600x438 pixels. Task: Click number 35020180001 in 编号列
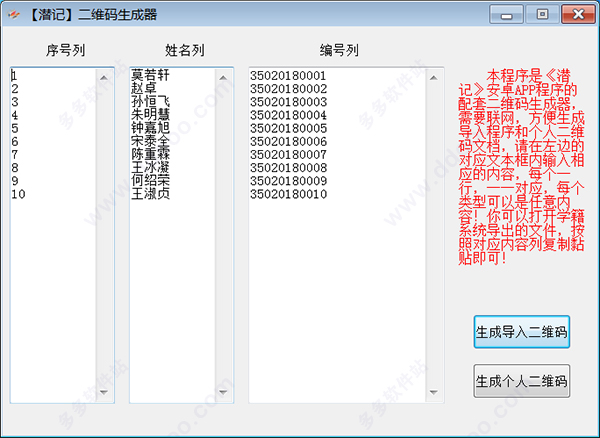(289, 76)
